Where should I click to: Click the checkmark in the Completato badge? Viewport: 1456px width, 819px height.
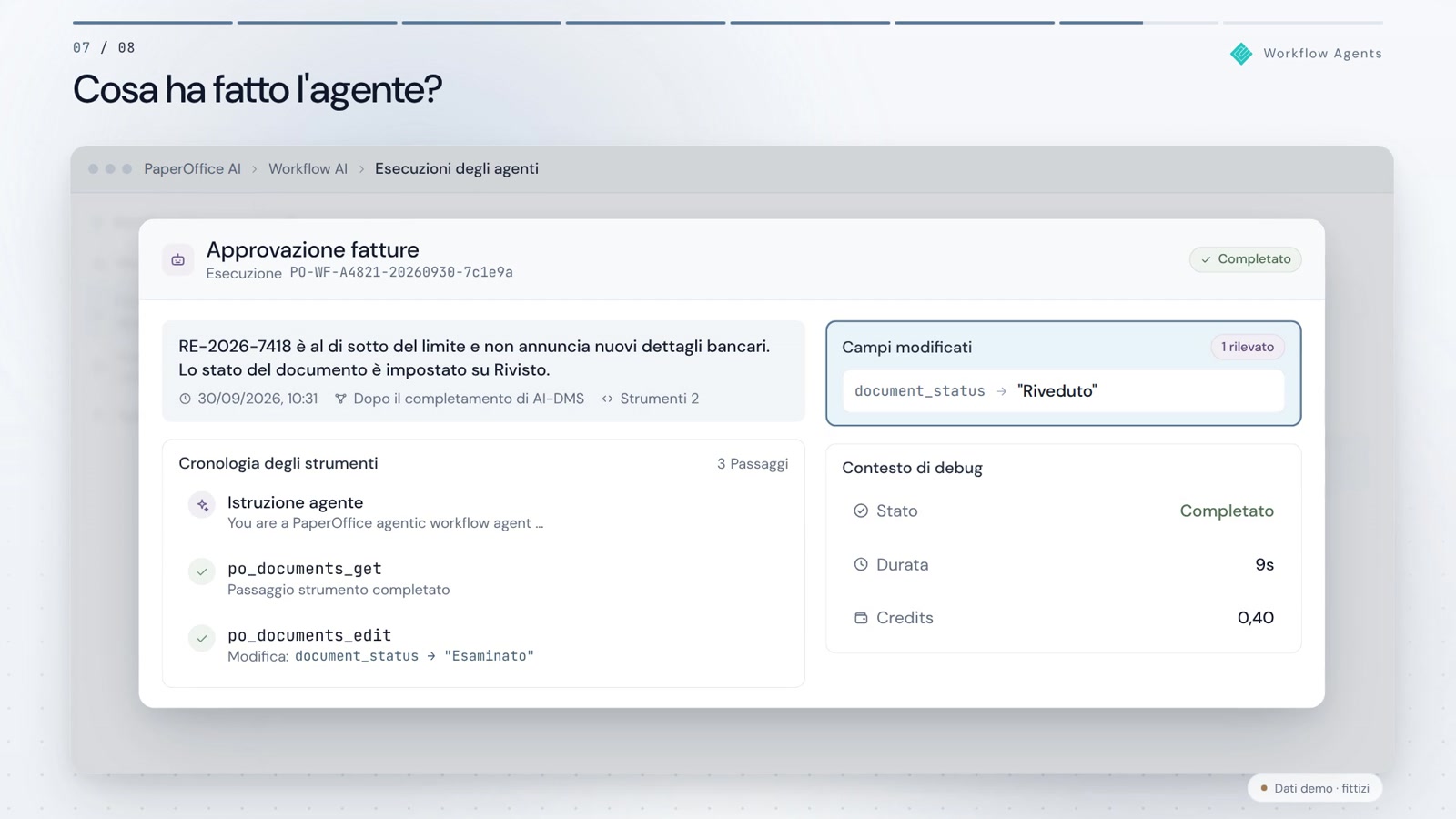(x=1207, y=259)
